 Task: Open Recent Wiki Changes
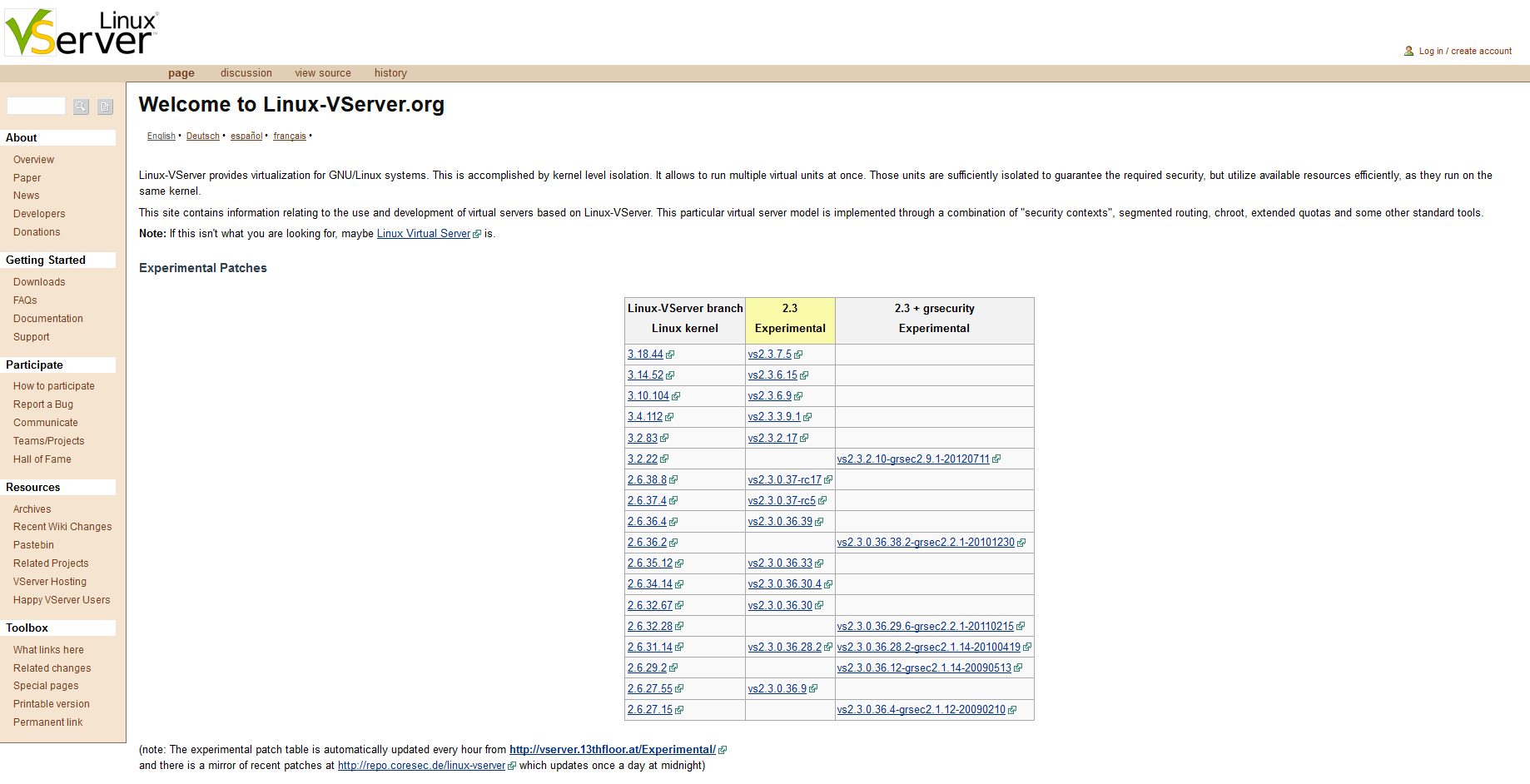pos(62,527)
